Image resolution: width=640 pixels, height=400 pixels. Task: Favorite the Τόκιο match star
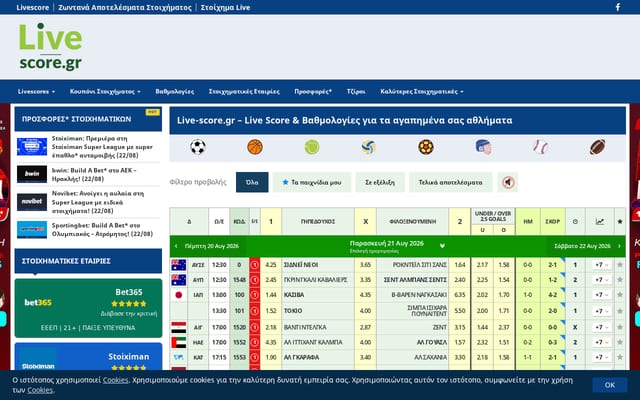pyautogui.click(x=620, y=311)
